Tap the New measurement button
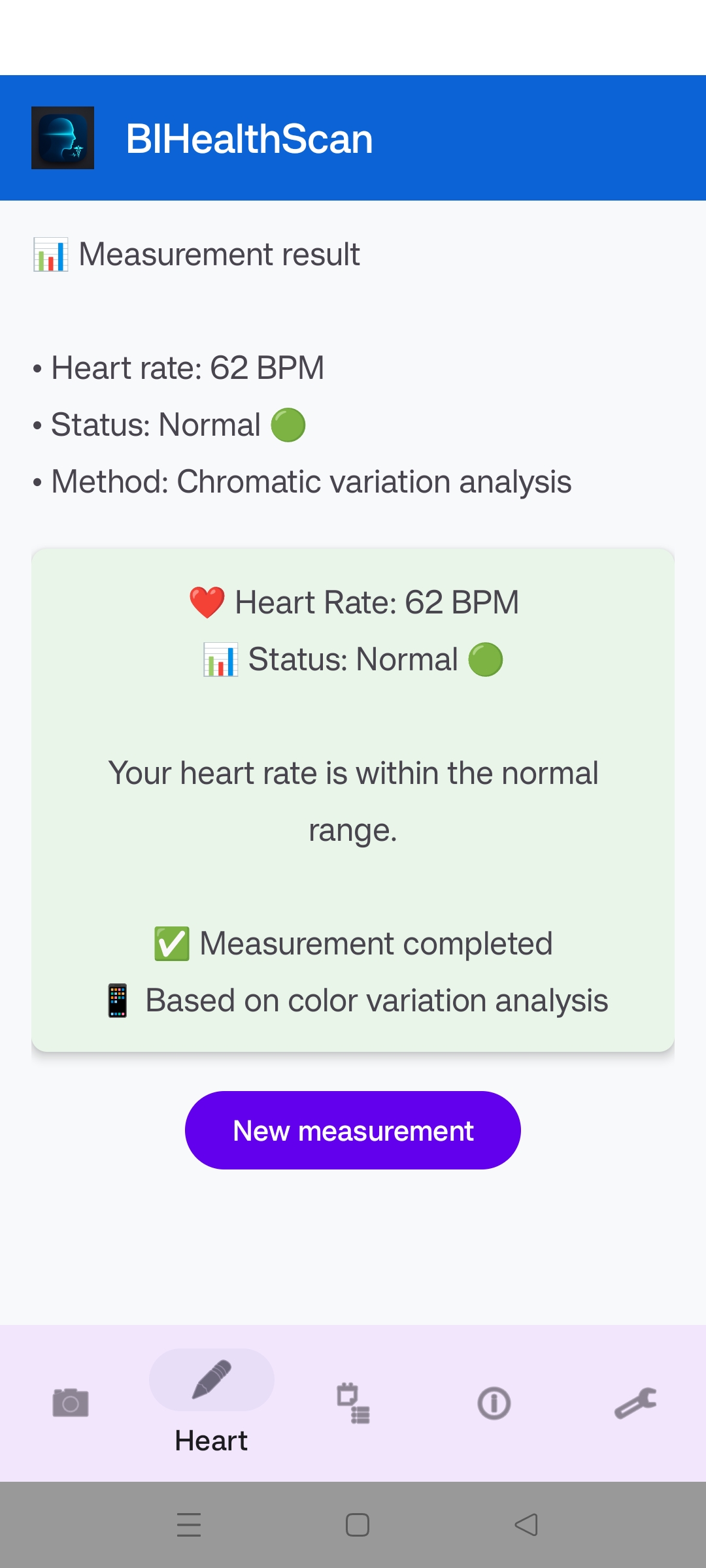 click(353, 1130)
